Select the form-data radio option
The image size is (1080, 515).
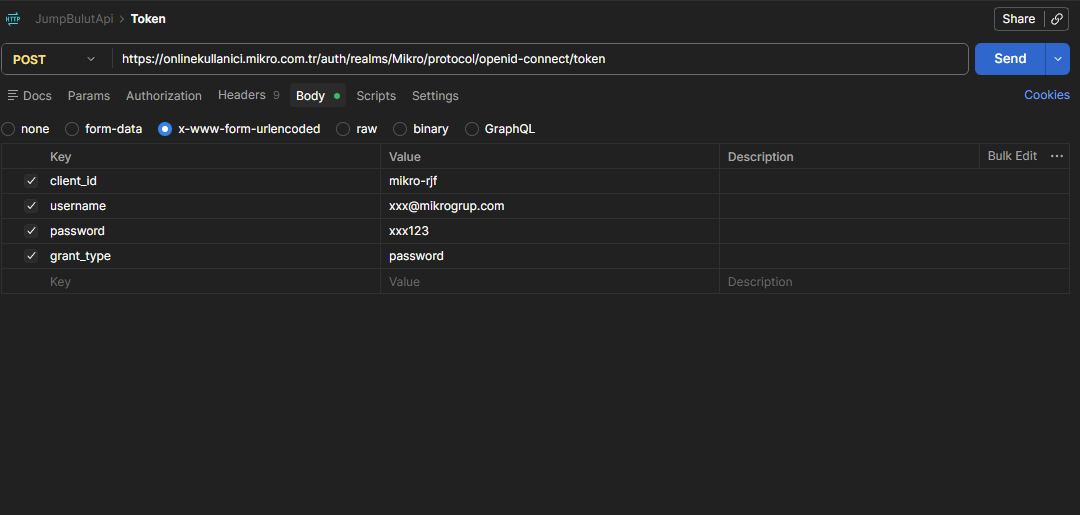pyautogui.click(x=72, y=129)
